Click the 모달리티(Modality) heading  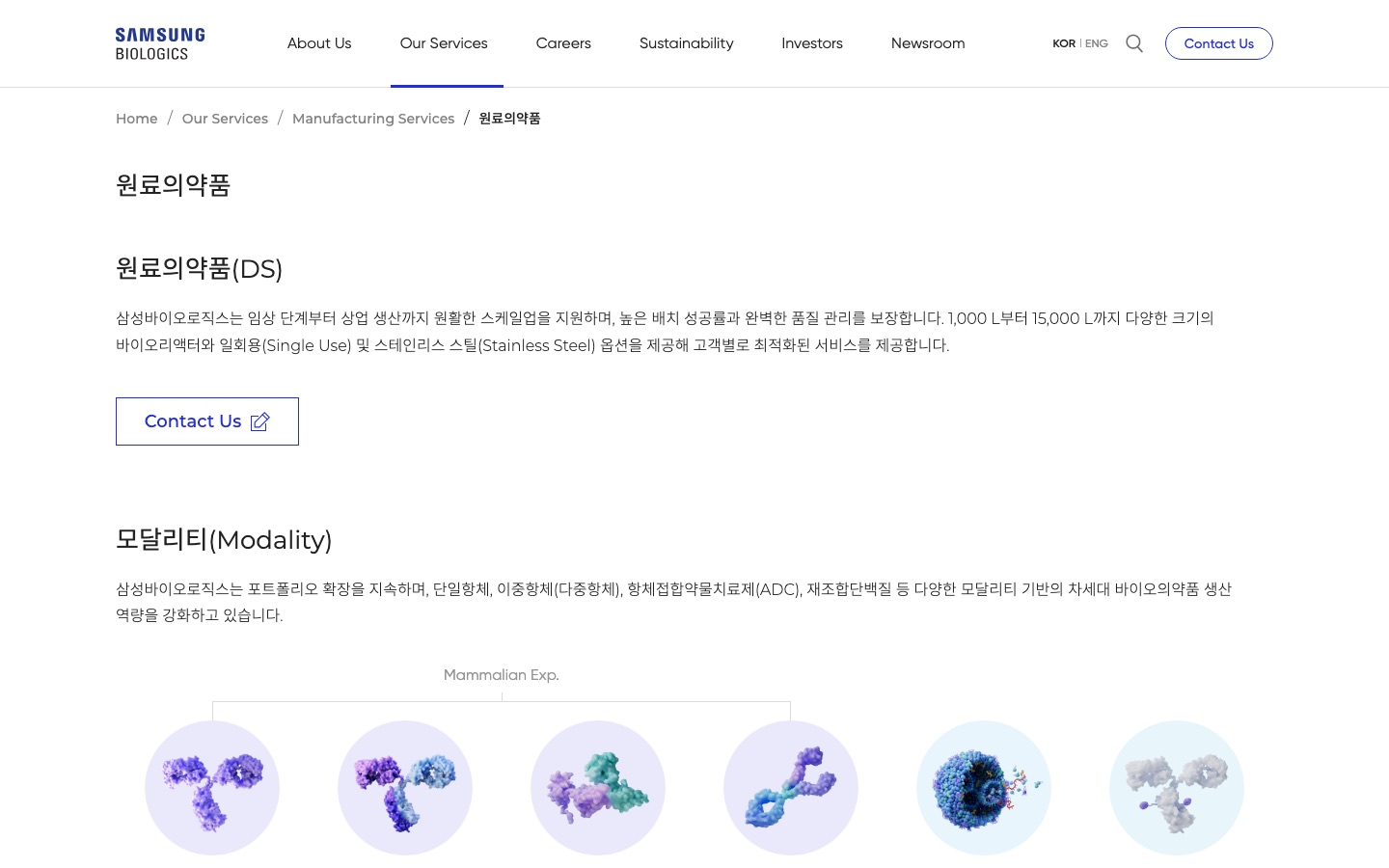tap(224, 539)
